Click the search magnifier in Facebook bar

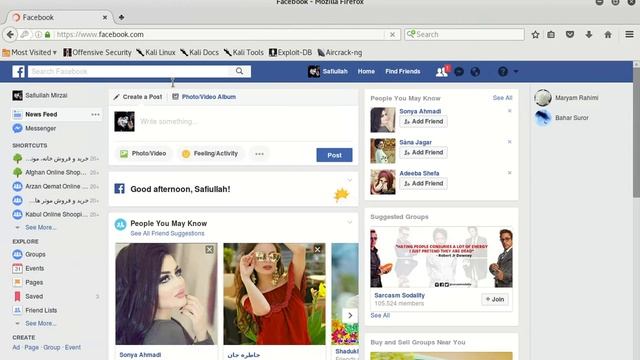240,71
